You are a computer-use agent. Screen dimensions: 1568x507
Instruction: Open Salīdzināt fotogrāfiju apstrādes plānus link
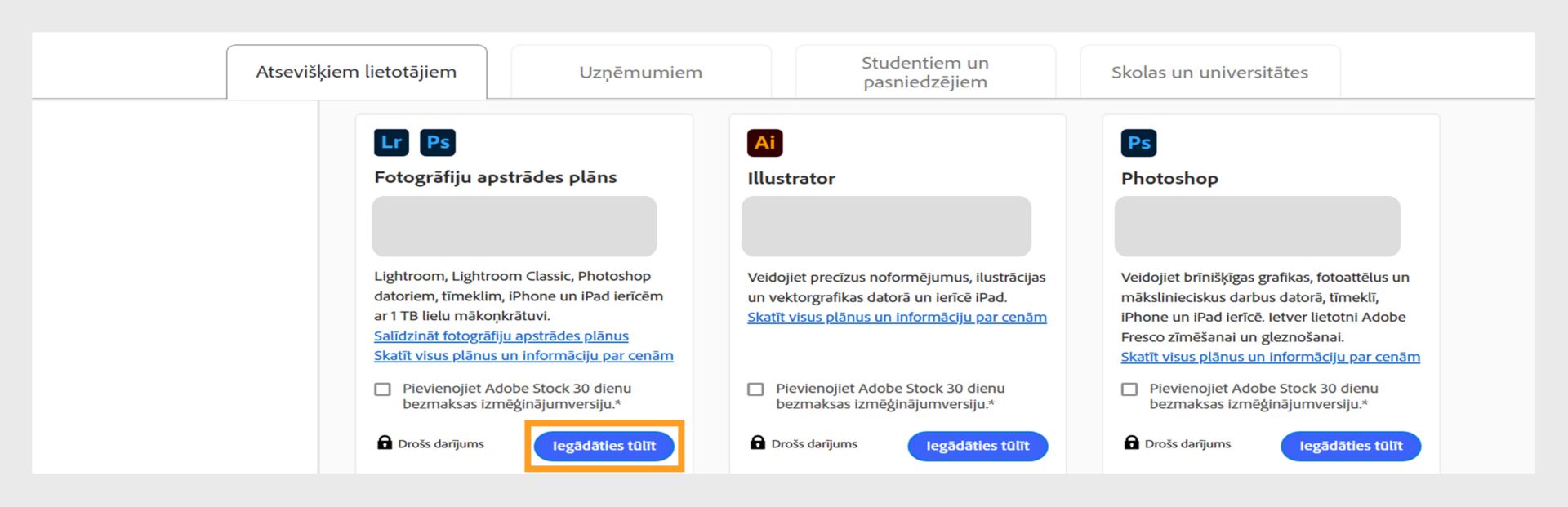click(501, 336)
